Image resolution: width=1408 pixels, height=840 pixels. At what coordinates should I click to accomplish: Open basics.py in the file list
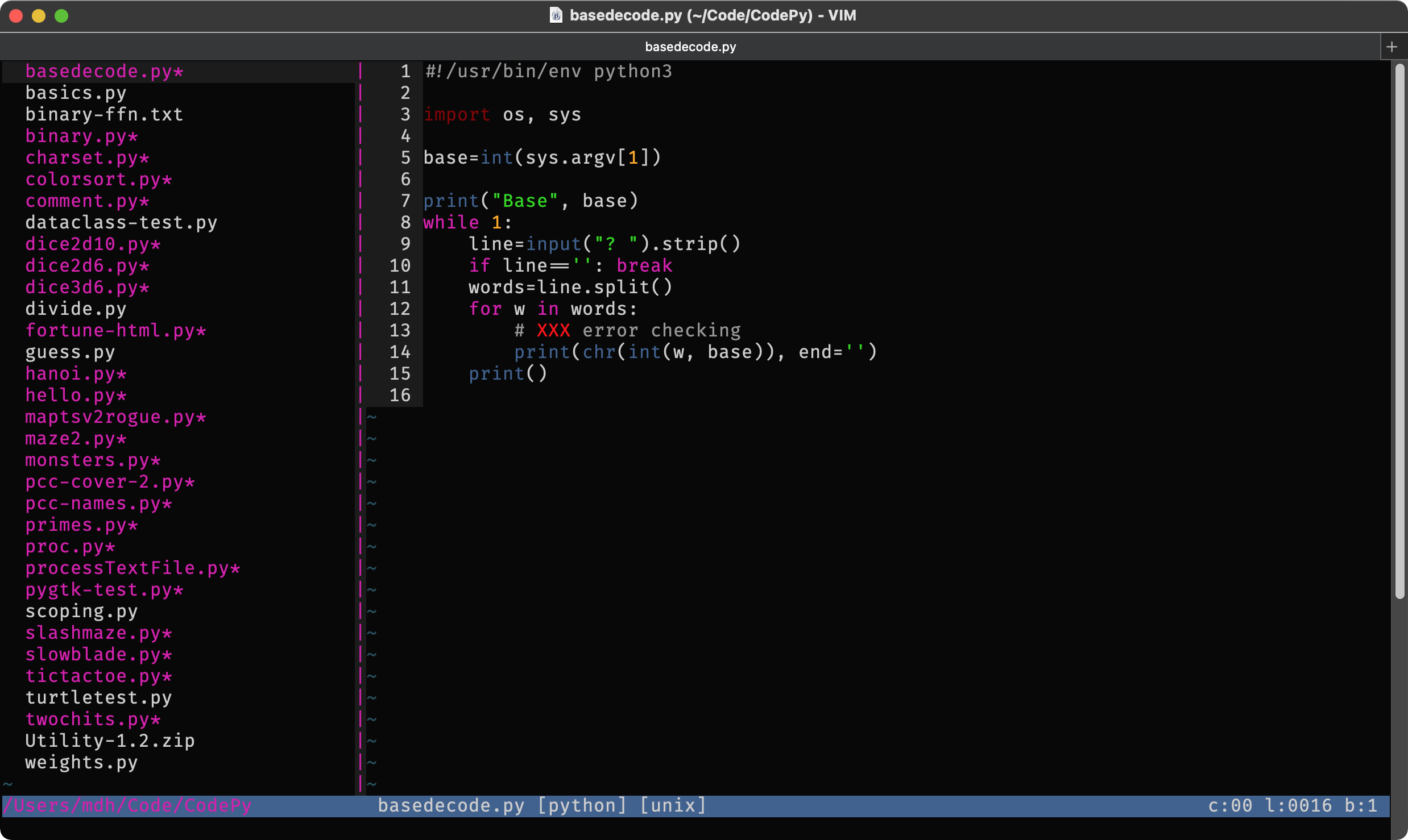point(76,93)
